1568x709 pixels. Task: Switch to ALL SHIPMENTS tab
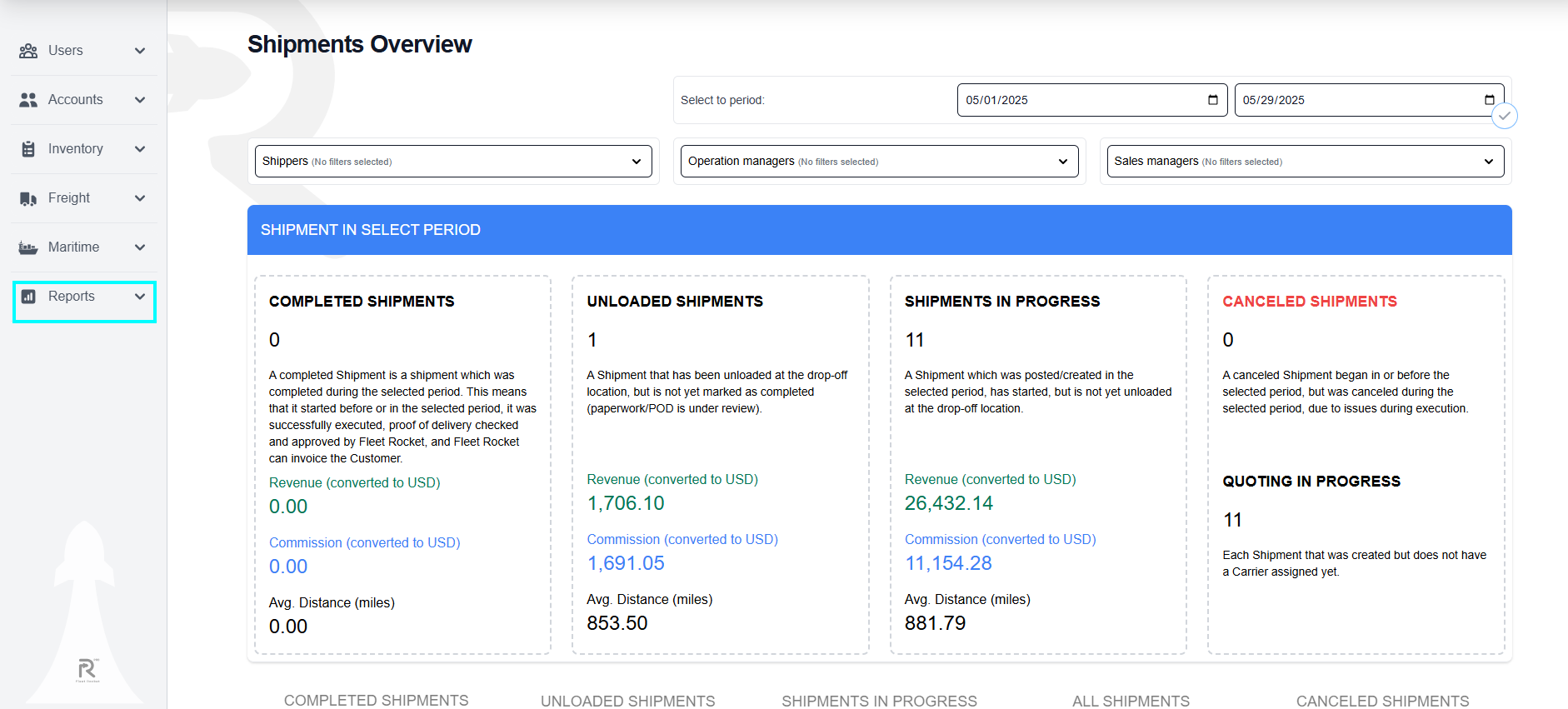(x=1131, y=702)
